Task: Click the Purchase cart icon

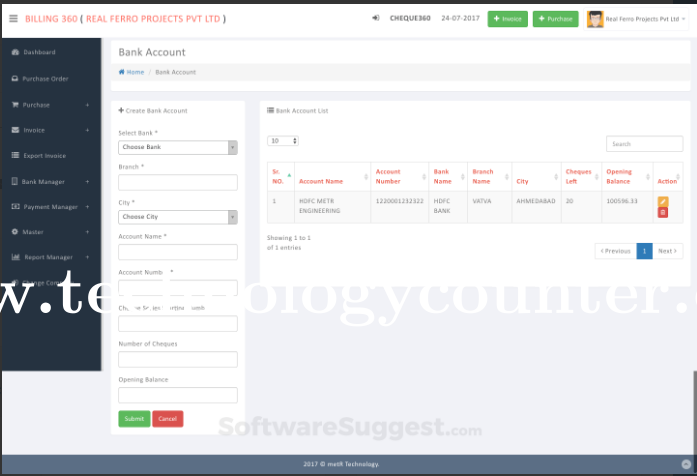Action: point(15,105)
